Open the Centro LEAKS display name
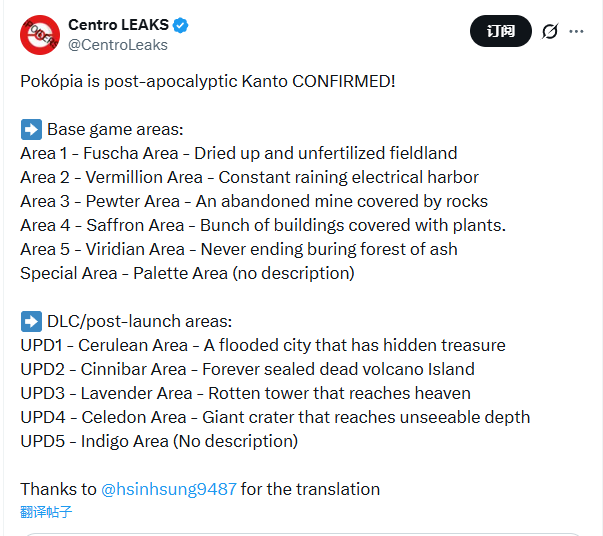This screenshot has width=603, height=536. coord(118,25)
